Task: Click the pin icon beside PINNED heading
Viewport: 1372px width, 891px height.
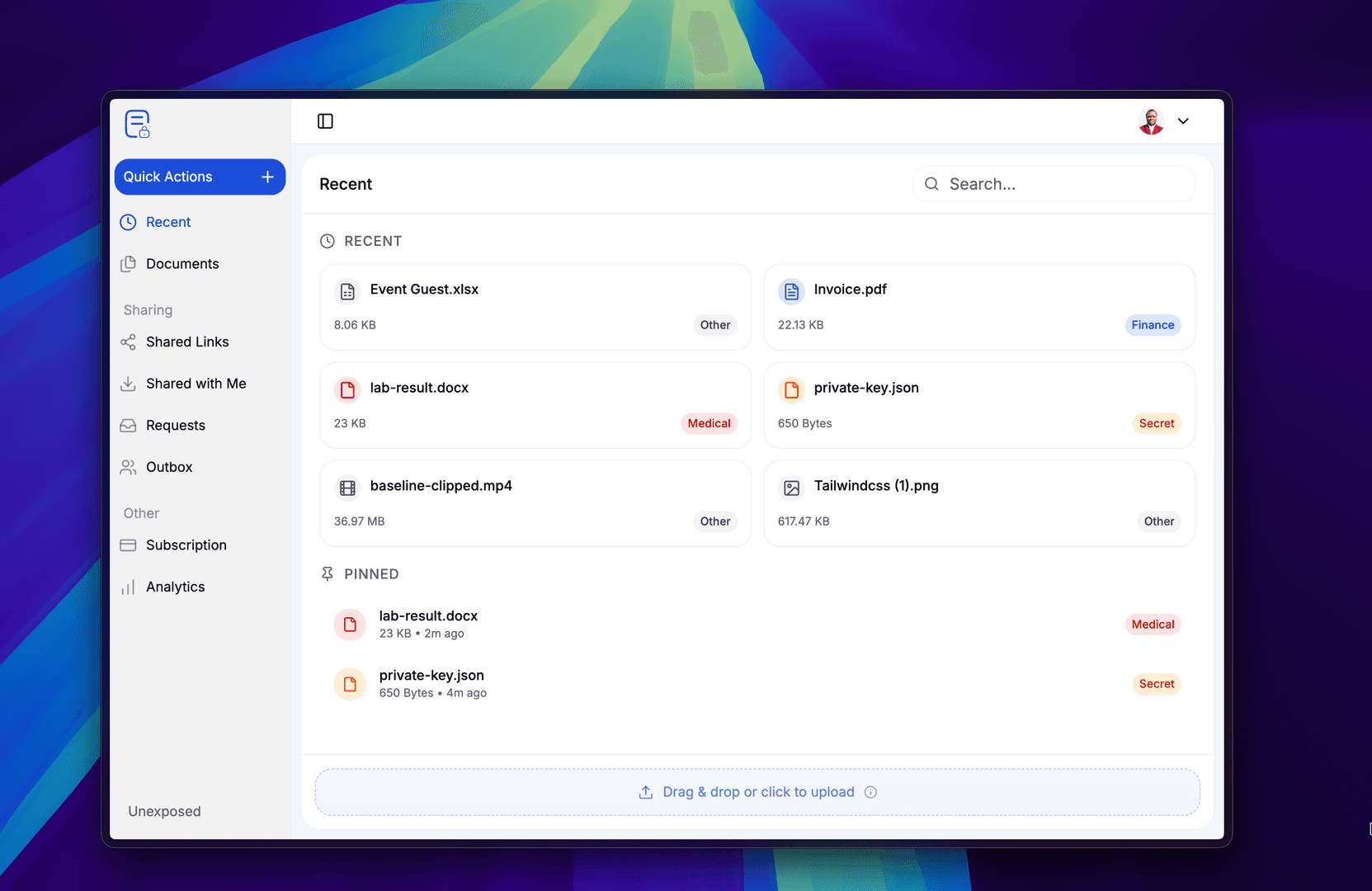Action: pyautogui.click(x=328, y=574)
